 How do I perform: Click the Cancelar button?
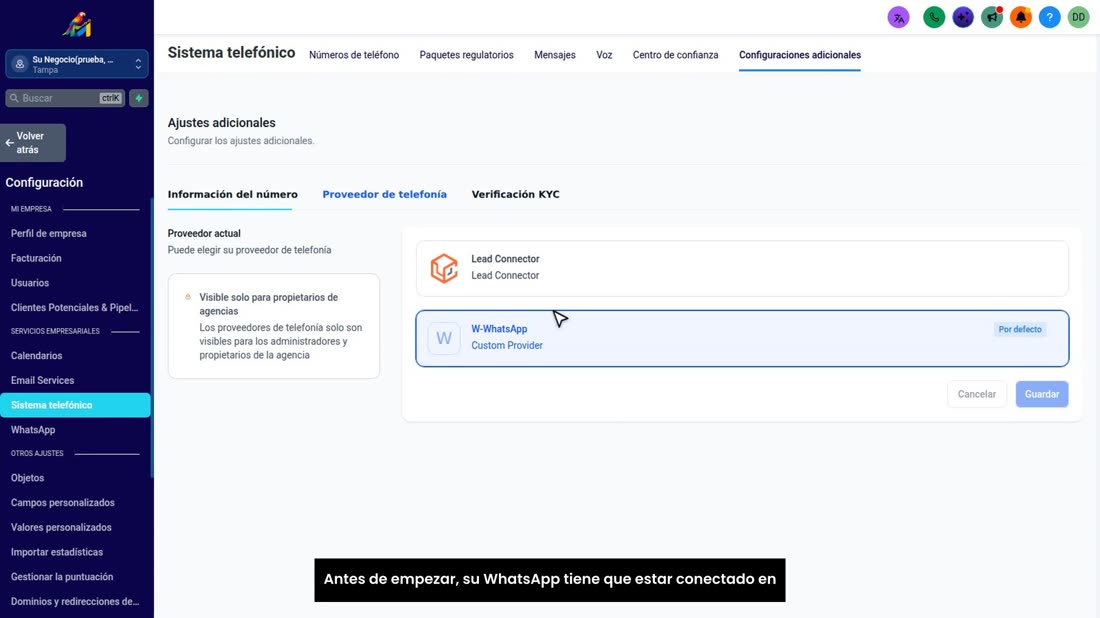pos(977,394)
